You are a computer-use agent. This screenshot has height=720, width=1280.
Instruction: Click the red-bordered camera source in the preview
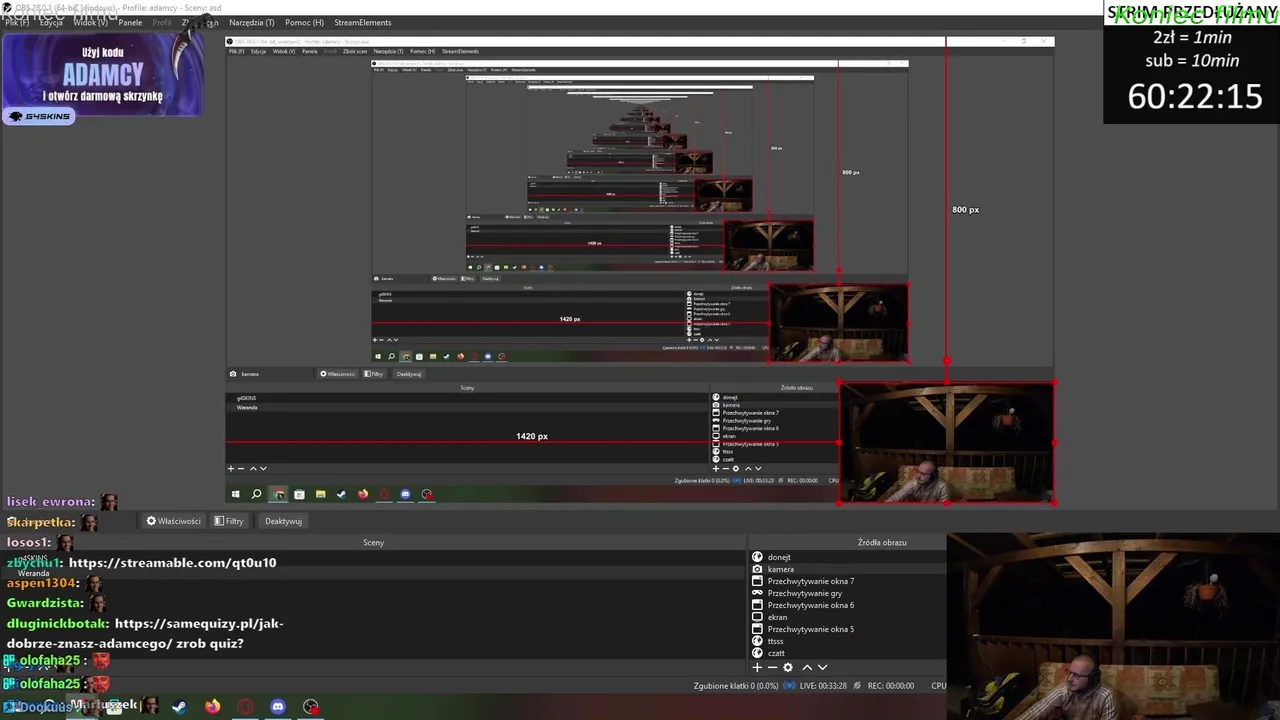(946, 442)
